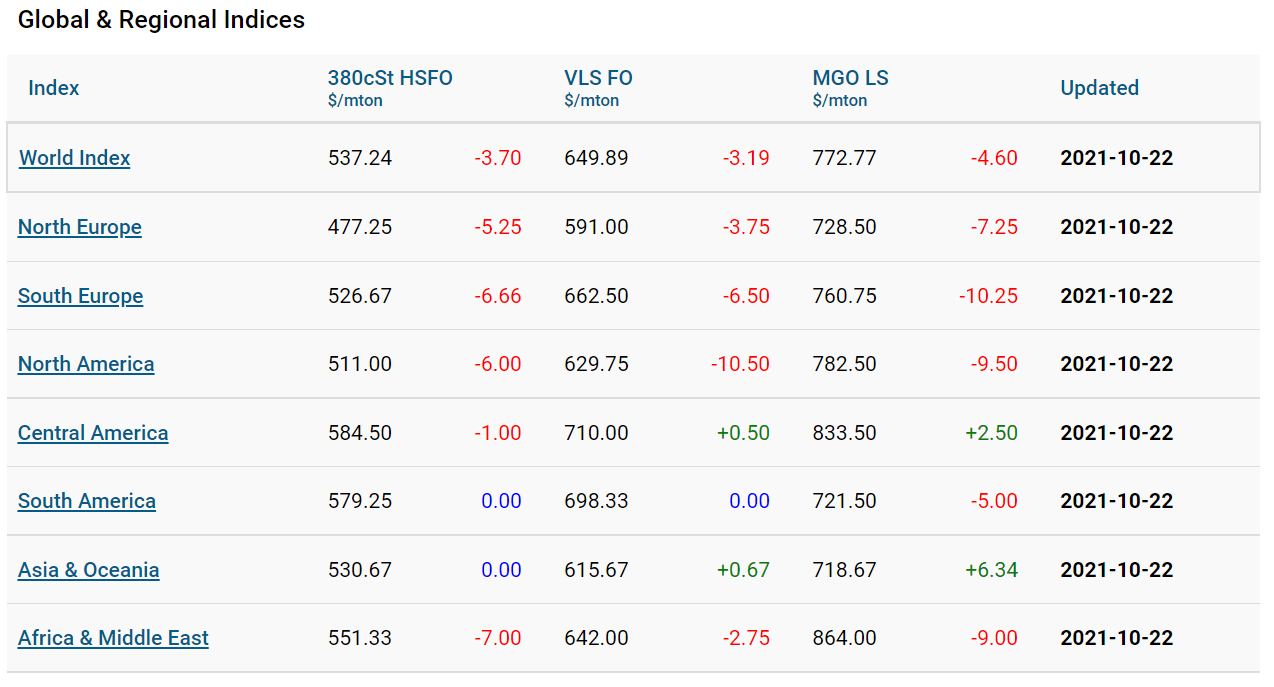Image resolution: width=1274 pixels, height=687 pixels.
Task: Select North Europe HSFO price 477.25
Action: (360, 227)
